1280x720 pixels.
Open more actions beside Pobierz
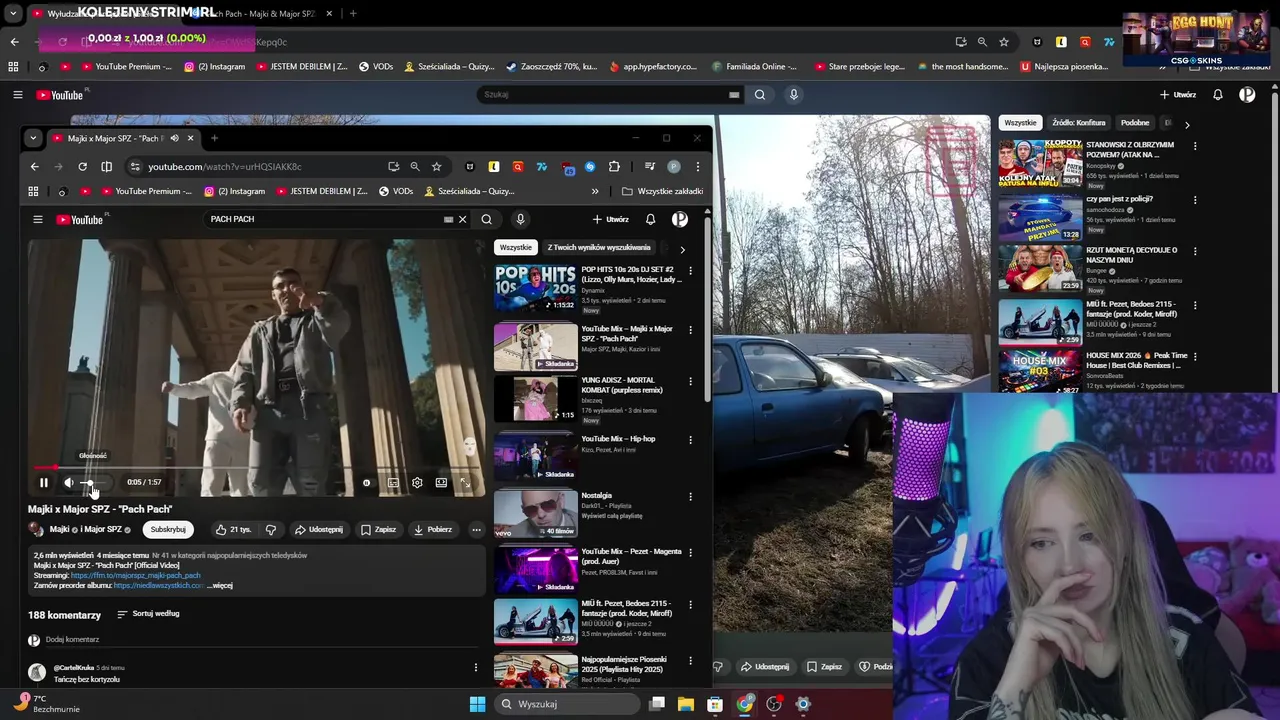click(476, 529)
